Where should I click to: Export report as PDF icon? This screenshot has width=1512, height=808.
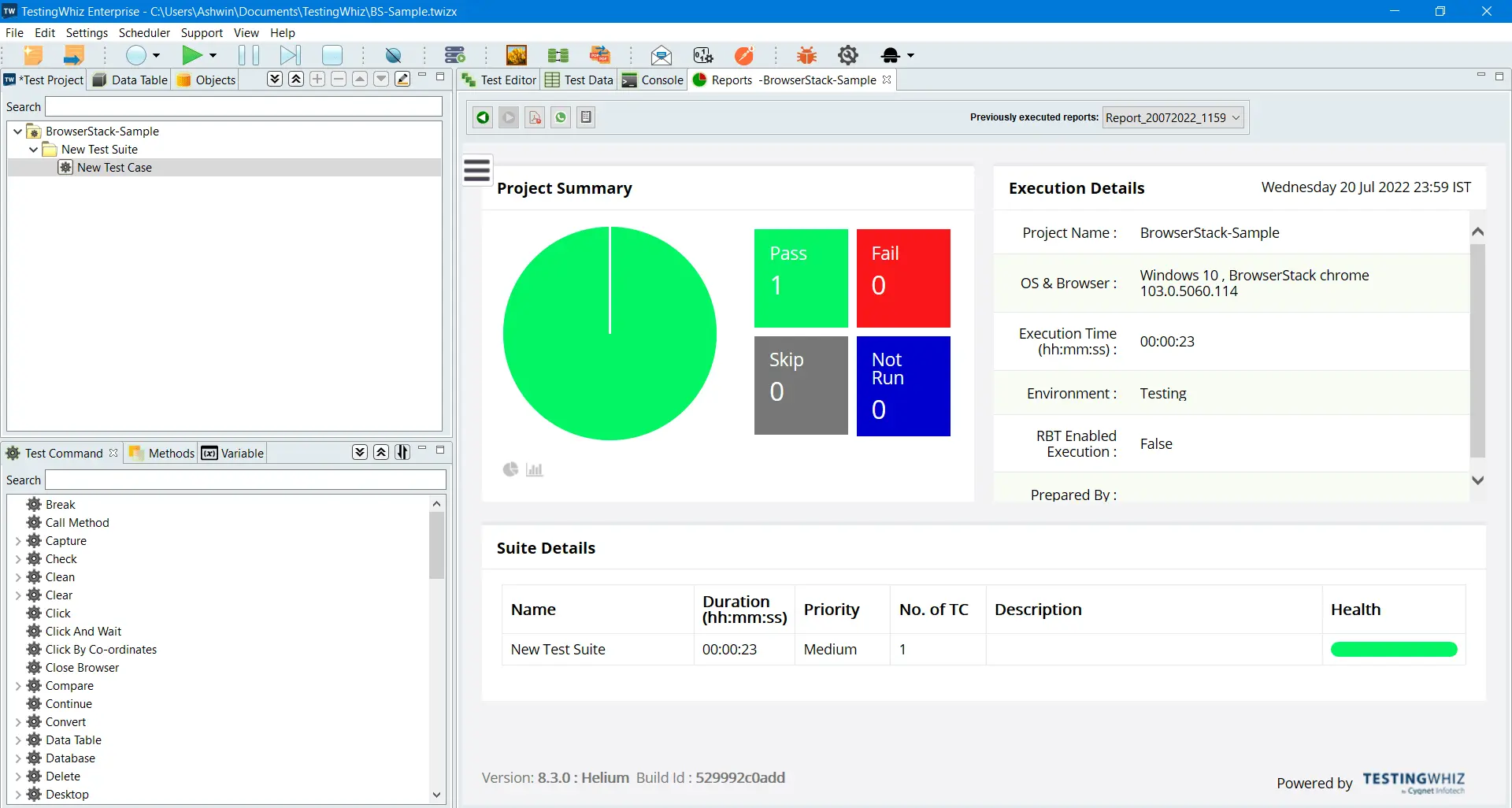535,117
